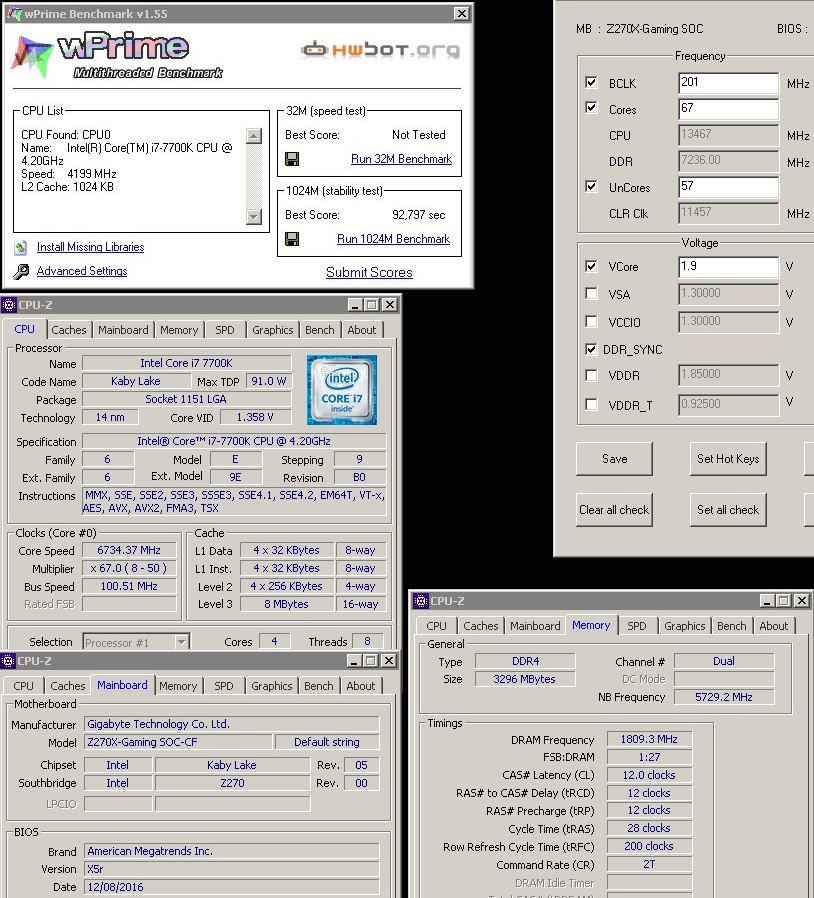Click the UnCores input field
The image size is (814, 898).
tap(728, 187)
